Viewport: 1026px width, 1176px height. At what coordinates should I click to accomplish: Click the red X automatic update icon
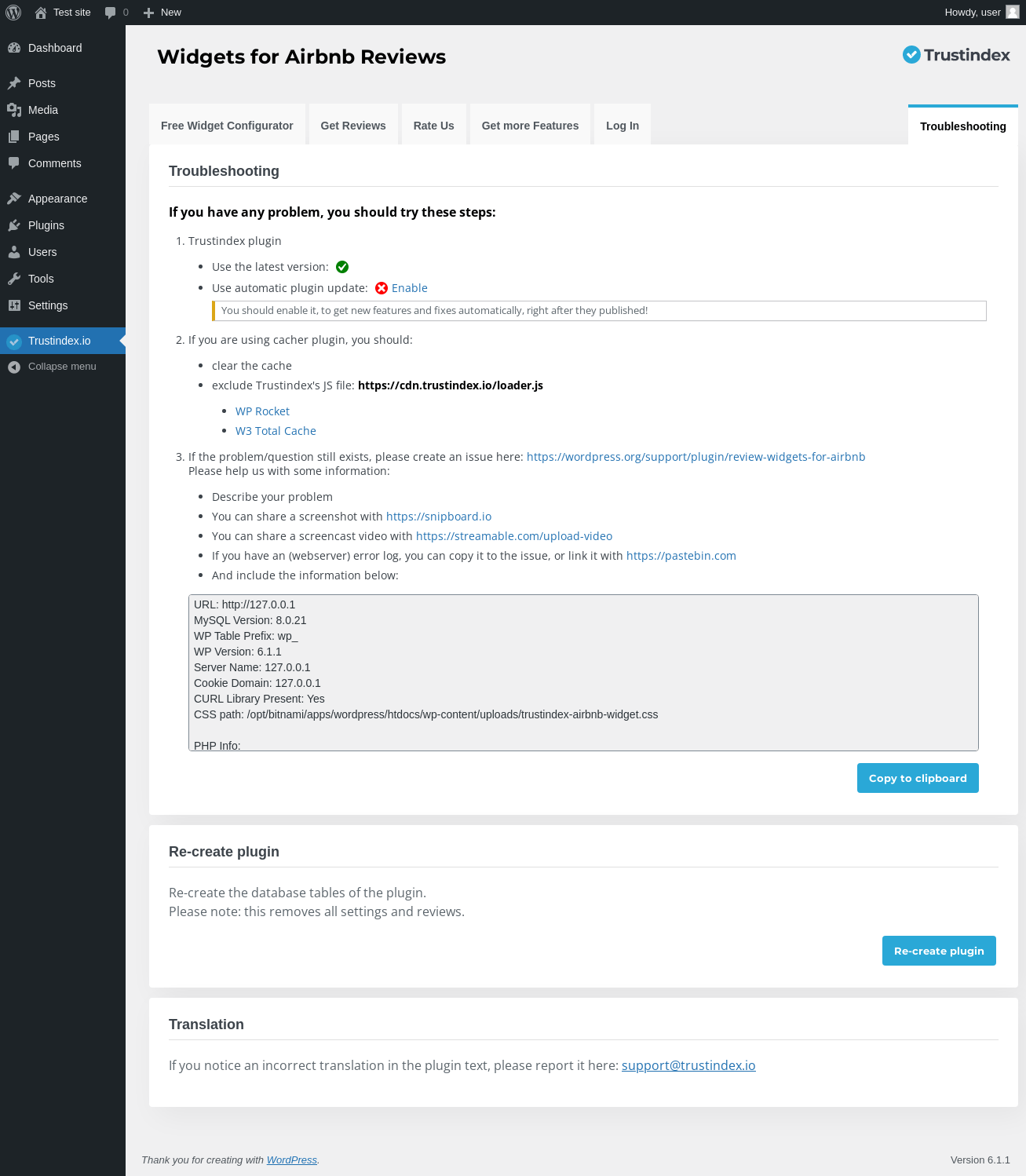coord(382,288)
